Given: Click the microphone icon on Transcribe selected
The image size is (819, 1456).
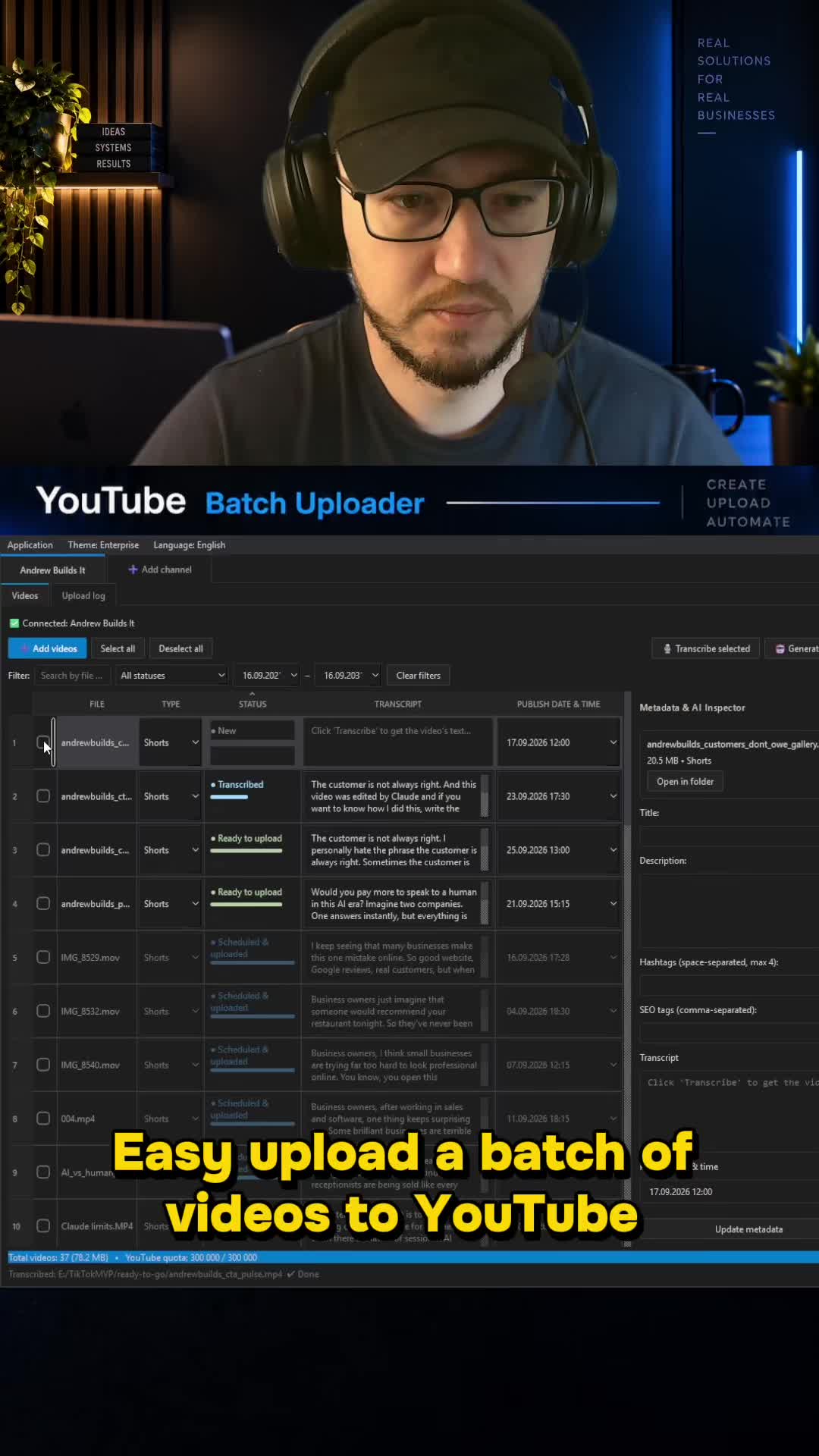Looking at the screenshot, I should [x=667, y=648].
